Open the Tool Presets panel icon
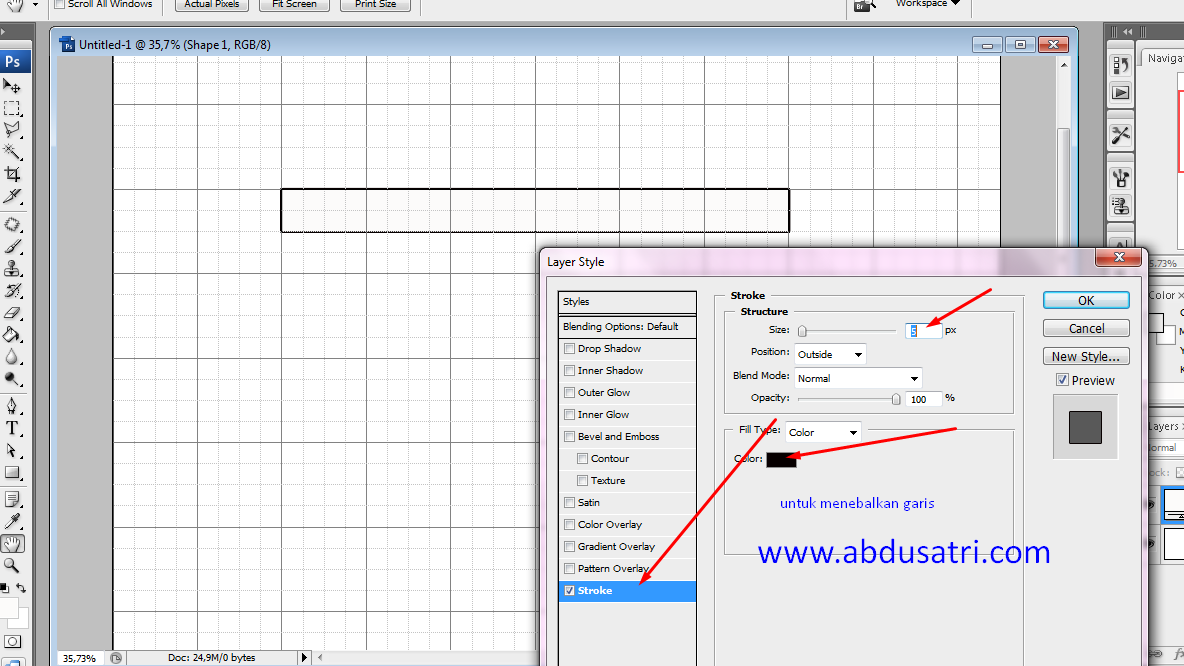 1121,135
